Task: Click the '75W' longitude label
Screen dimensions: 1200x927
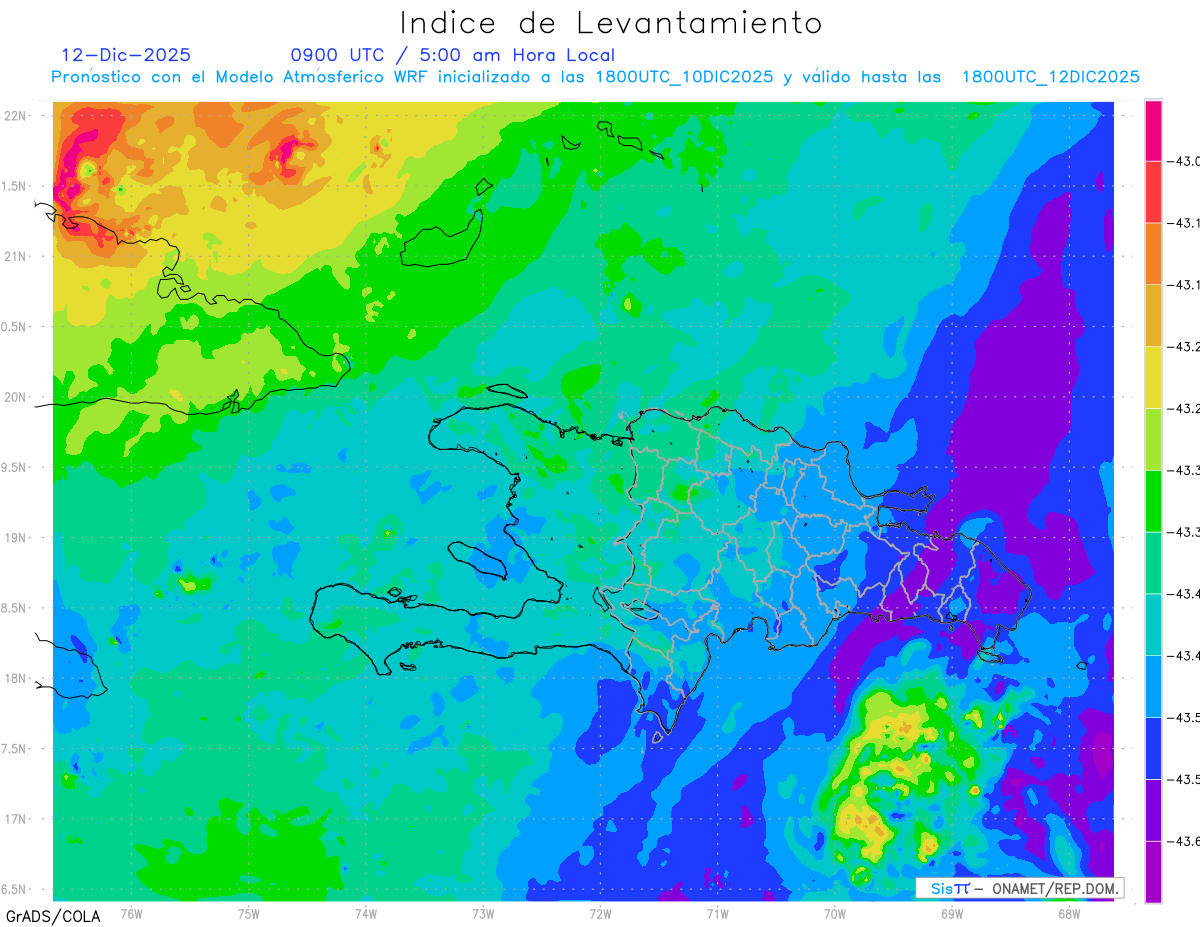Action: pos(249,913)
